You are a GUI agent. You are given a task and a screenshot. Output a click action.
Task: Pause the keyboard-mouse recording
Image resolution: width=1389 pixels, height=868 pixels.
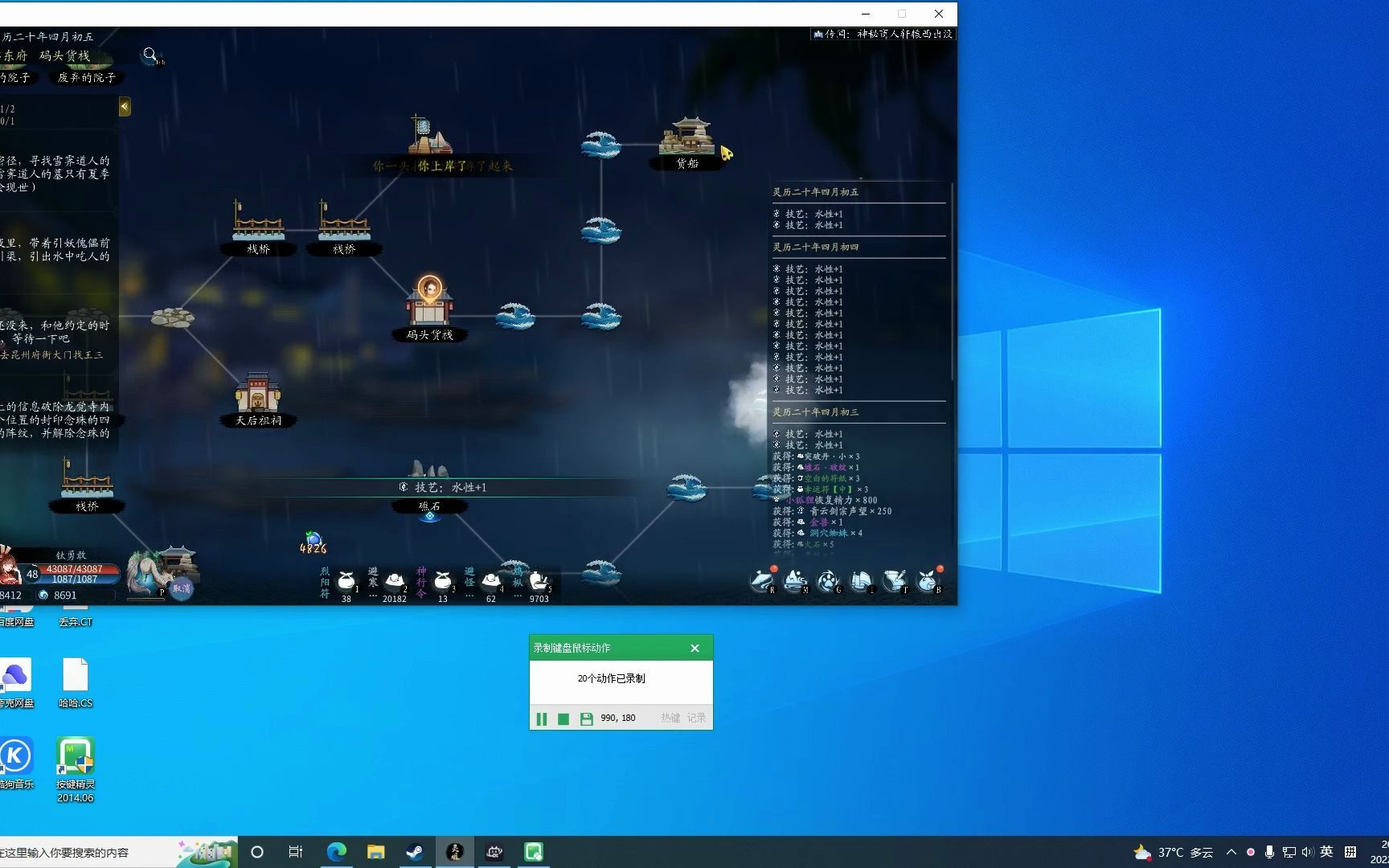(x=542, y=719)
